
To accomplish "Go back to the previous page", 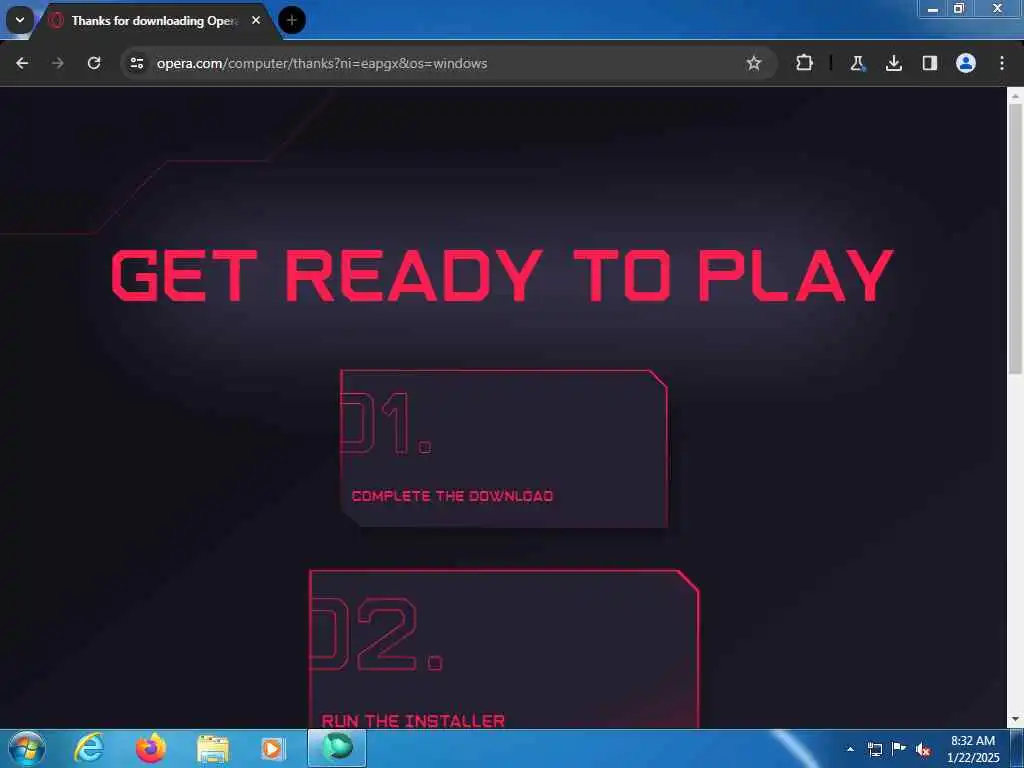I will pos(22,63).
